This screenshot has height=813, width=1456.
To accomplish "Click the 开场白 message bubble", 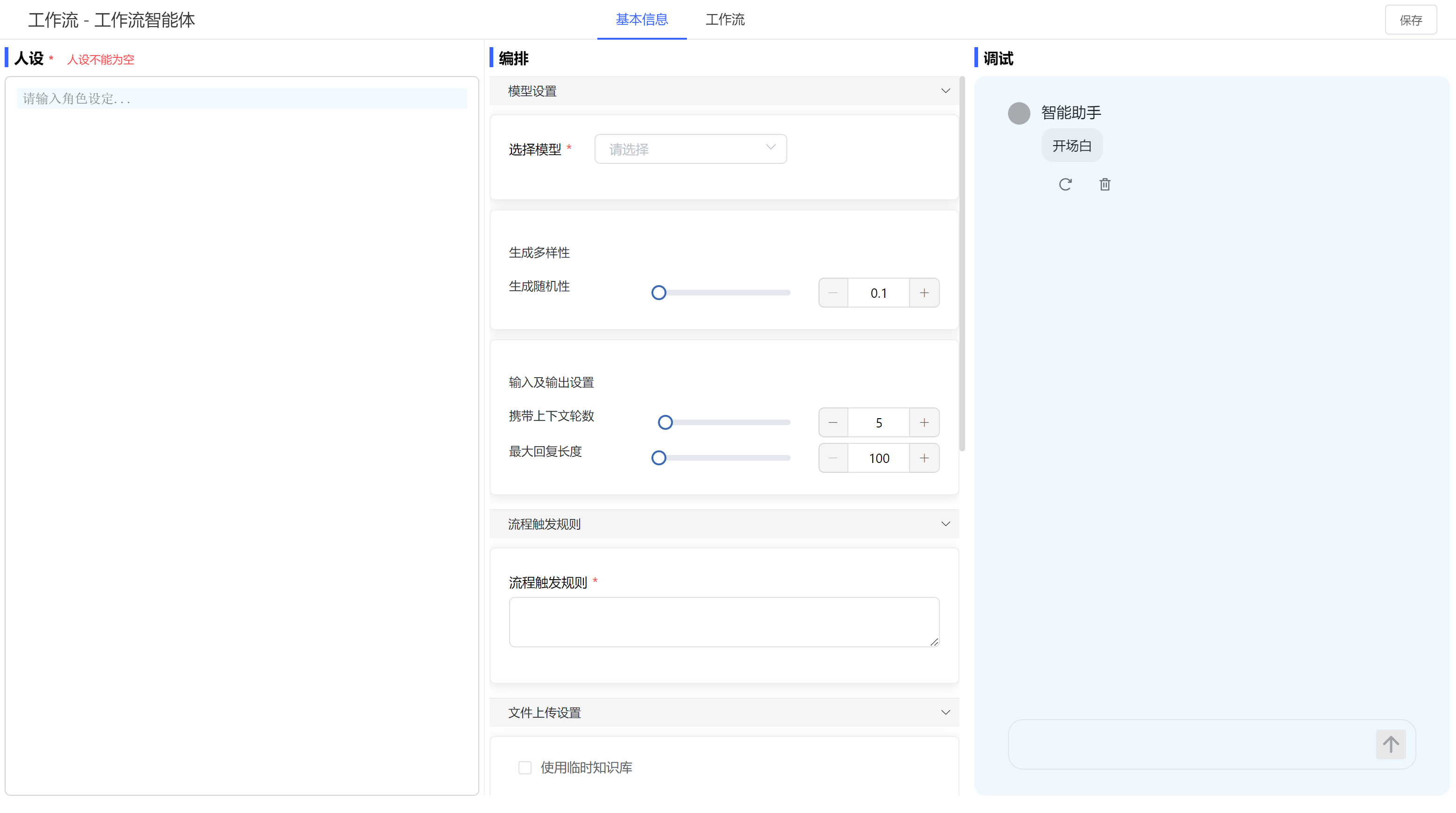I will 1071,146.
